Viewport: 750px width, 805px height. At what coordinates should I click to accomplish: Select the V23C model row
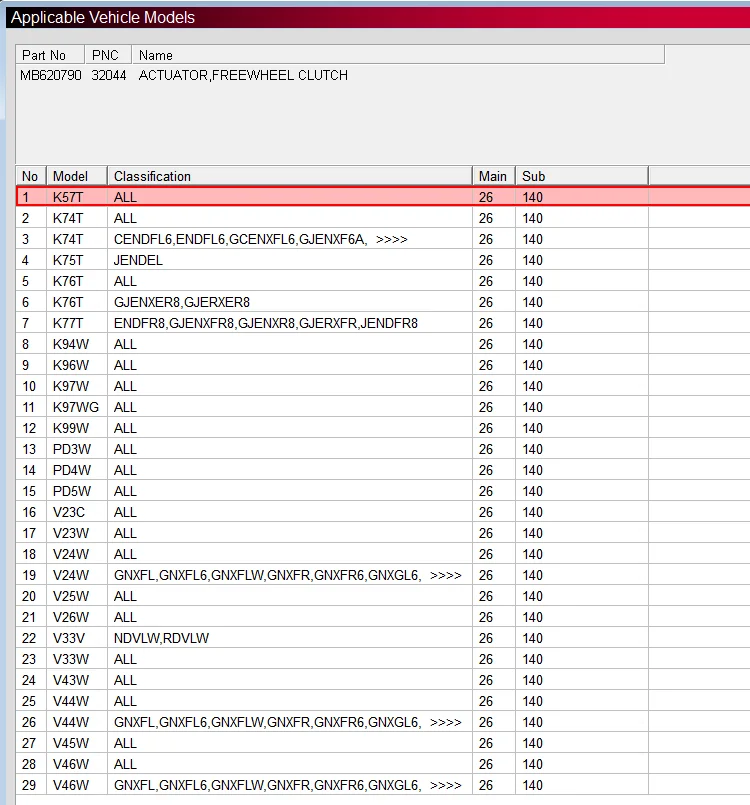(x=70, y=512)
